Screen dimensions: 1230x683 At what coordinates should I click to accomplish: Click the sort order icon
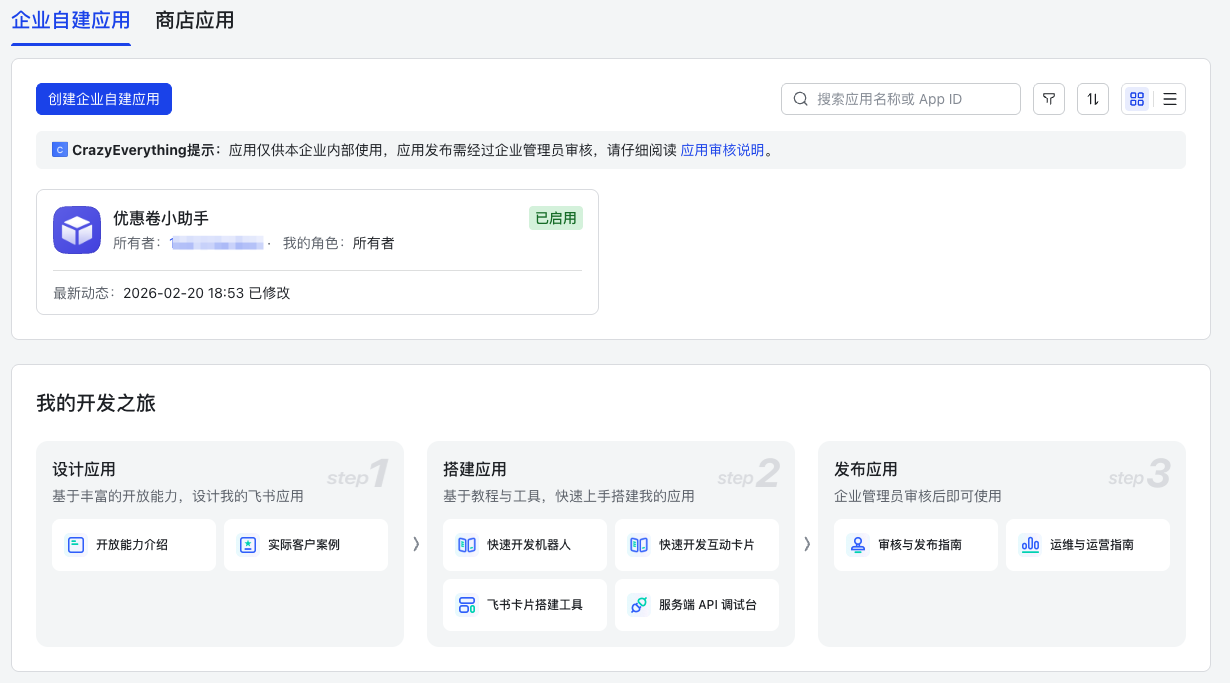point(1093,99)
